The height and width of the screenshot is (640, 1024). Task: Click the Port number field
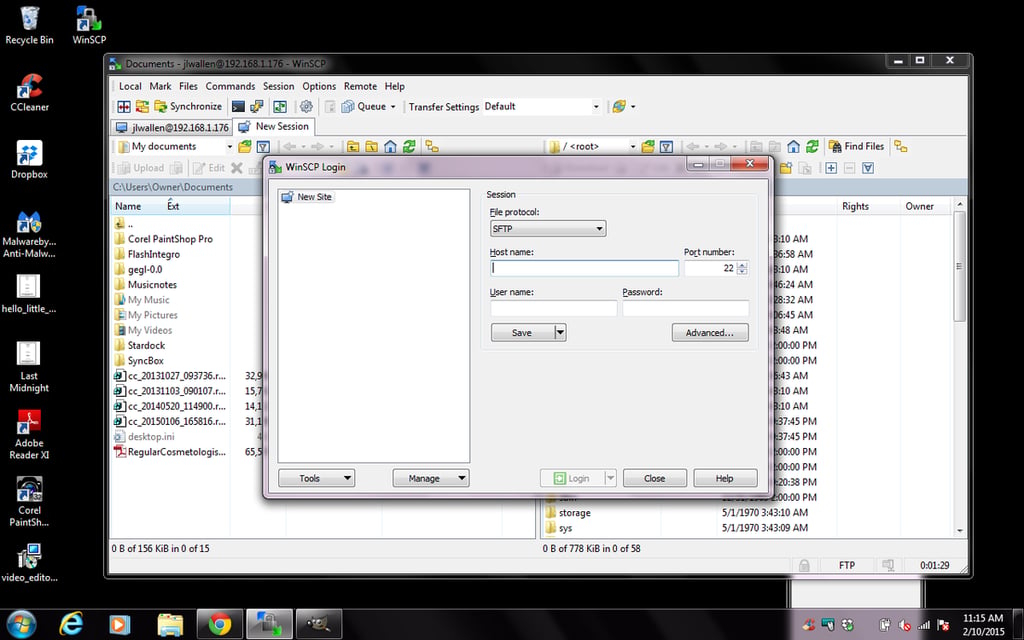point(710,268)
